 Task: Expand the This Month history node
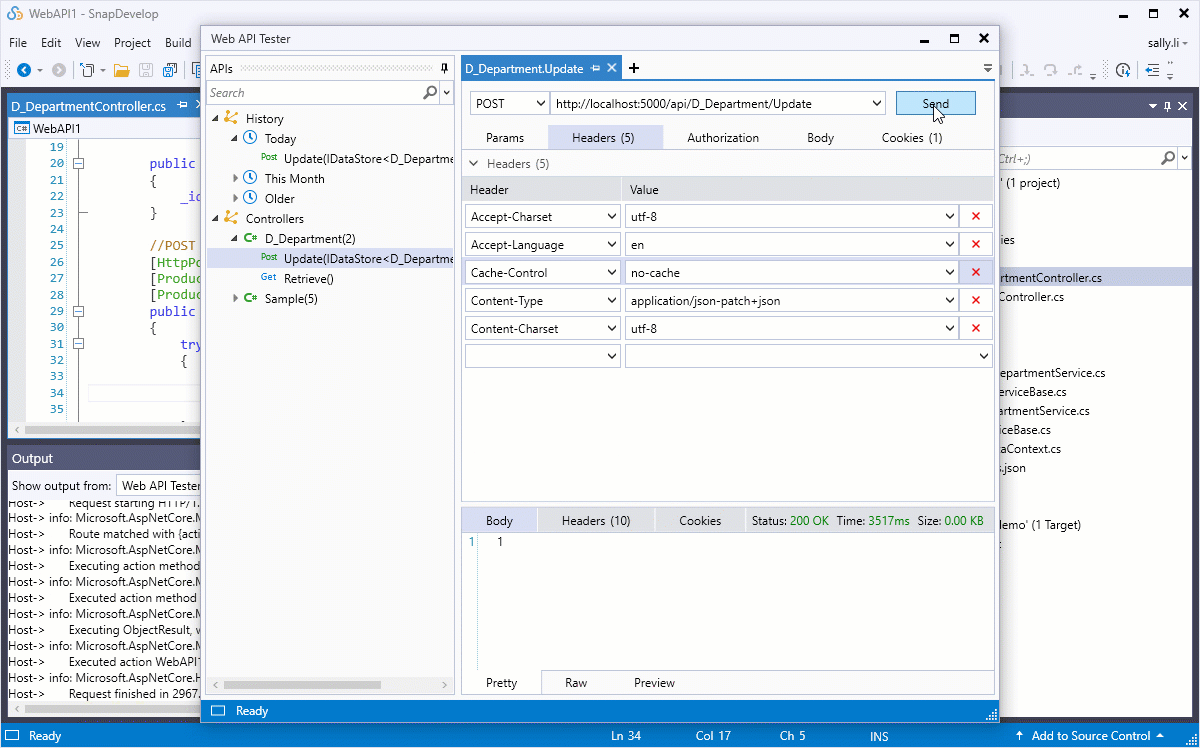pyautogui.click(x=236, y=178)
